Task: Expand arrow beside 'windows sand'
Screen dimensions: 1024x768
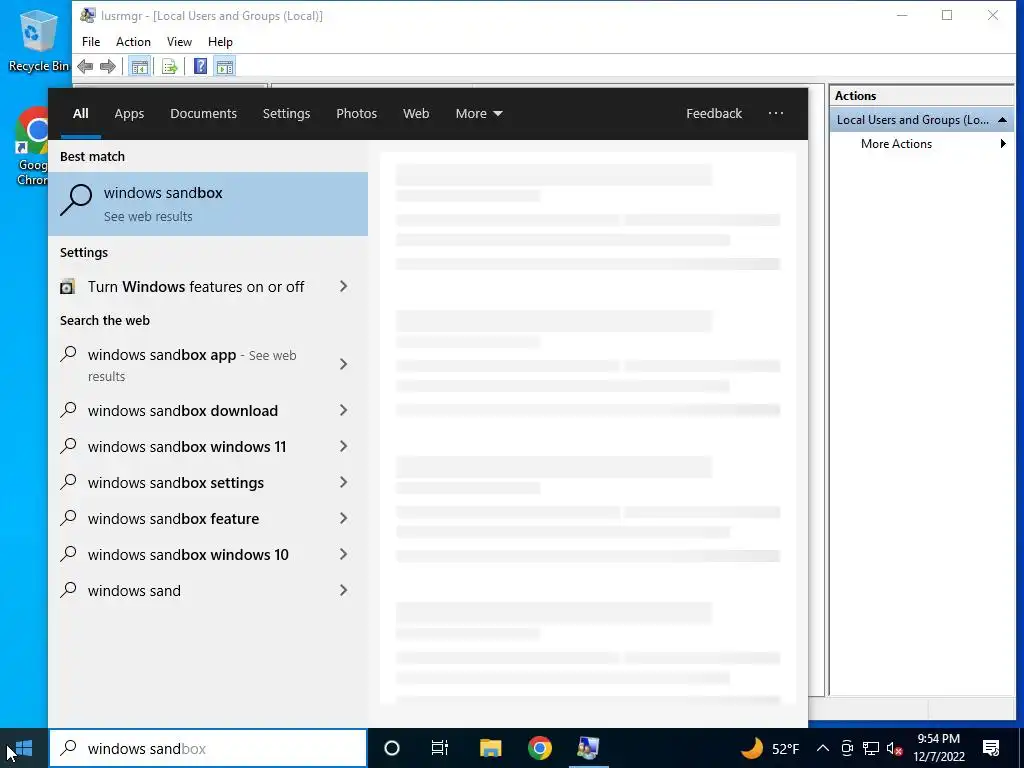Action: (344, 590)
